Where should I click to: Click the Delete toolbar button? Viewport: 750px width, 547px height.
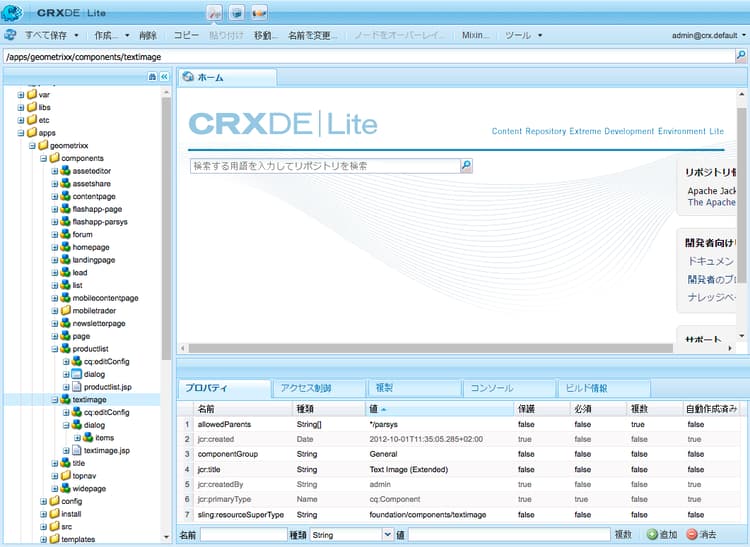click(x=148, y=35)
